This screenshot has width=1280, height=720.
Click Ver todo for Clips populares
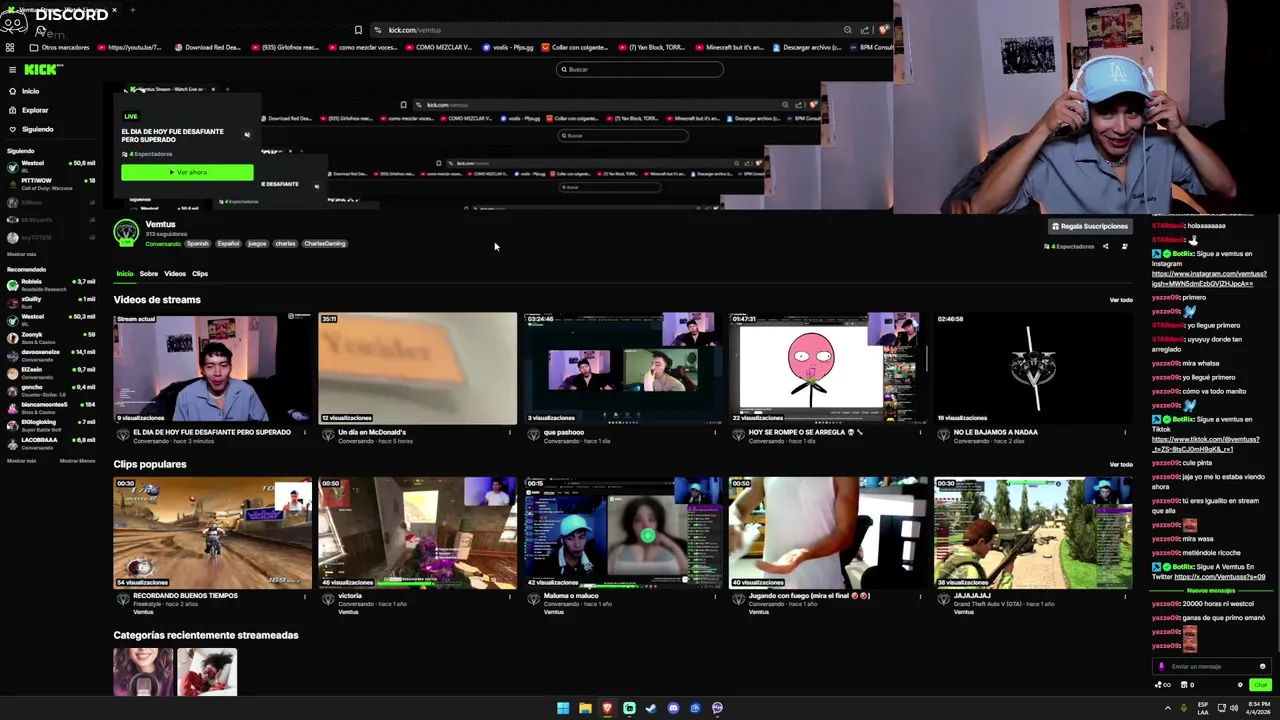(1121, 464)
